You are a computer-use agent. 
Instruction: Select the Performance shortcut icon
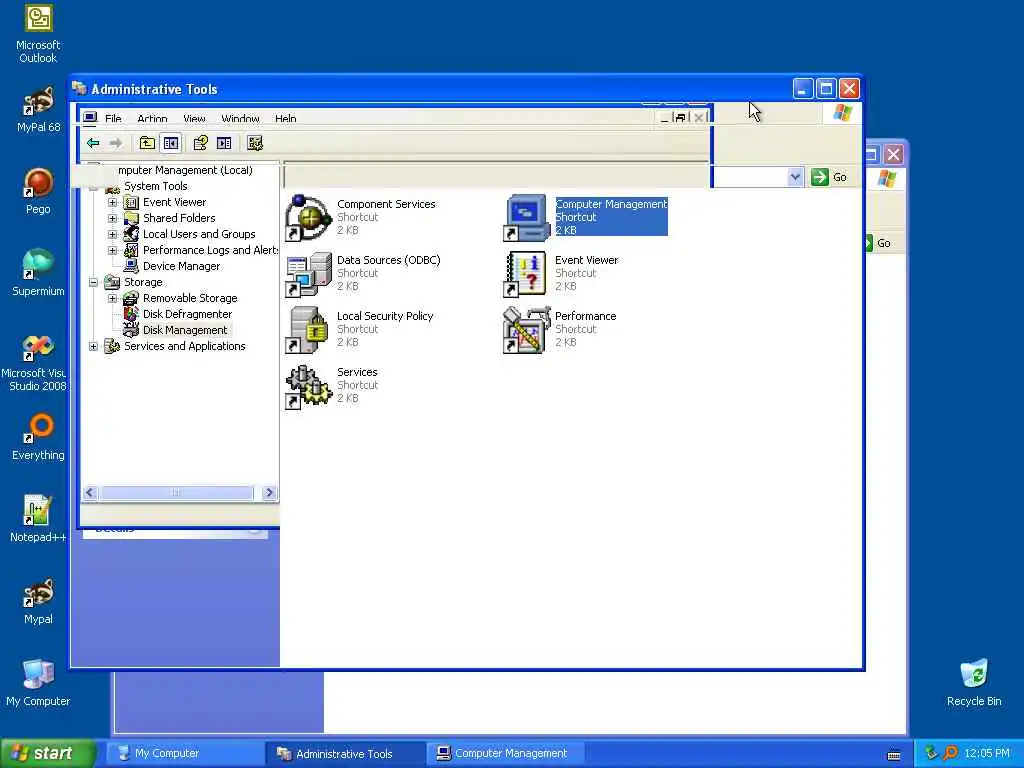coord(526,330)
